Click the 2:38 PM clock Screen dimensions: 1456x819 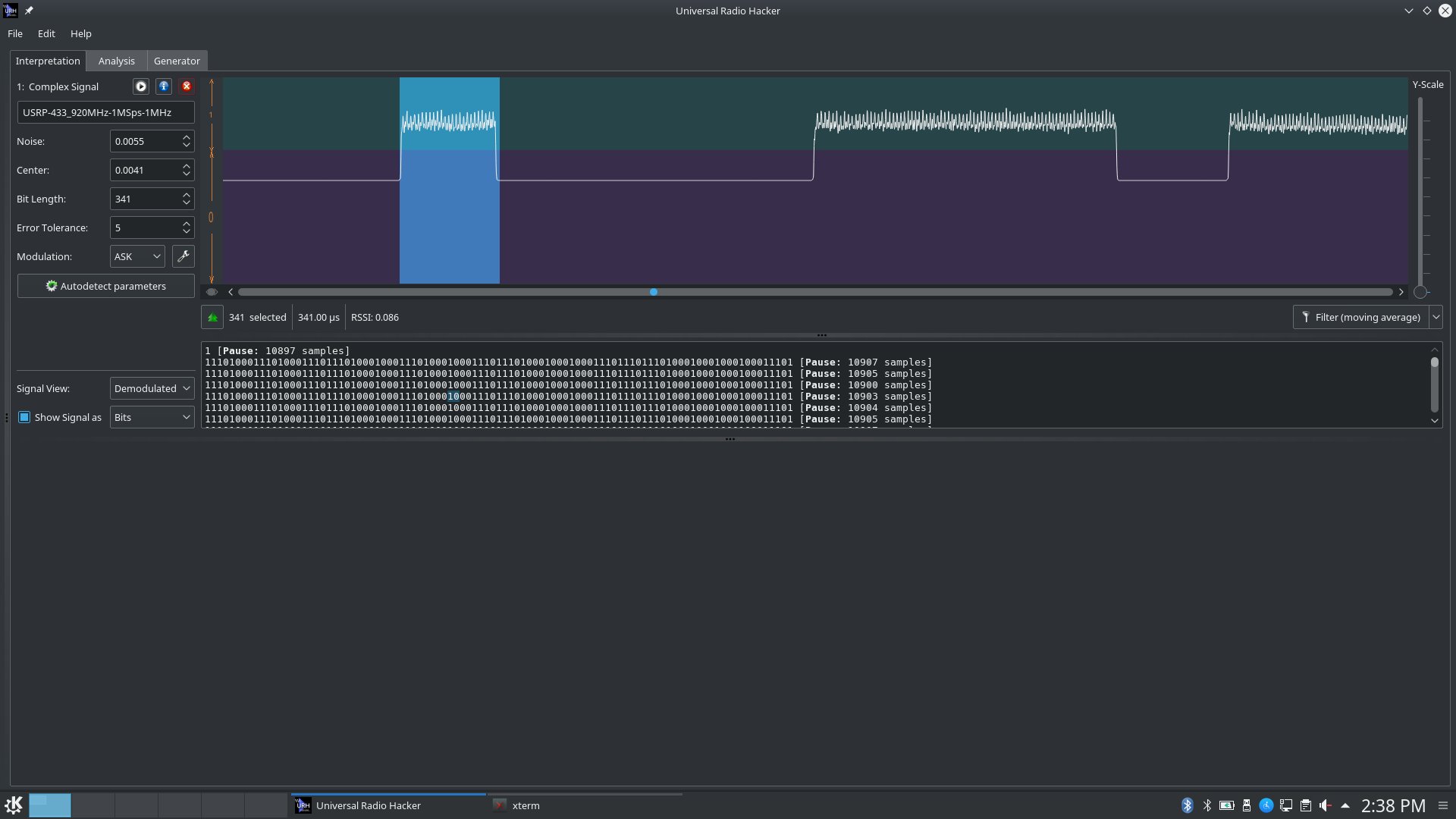click(x=1393, y=805)
